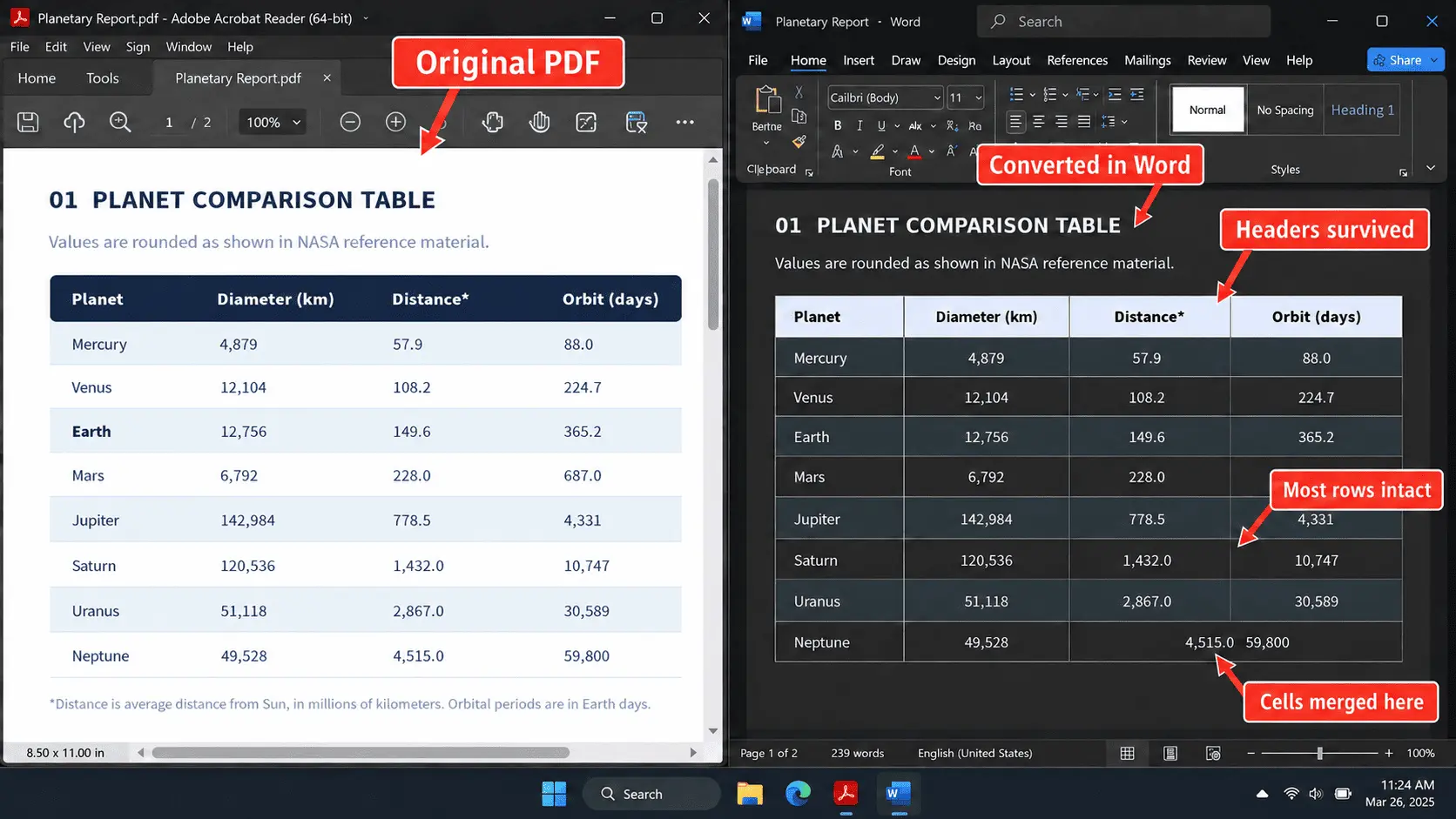Viewport: 1456px width, 819px height.
Task: Toggle Bold formatting in Word
Action: 838,125
